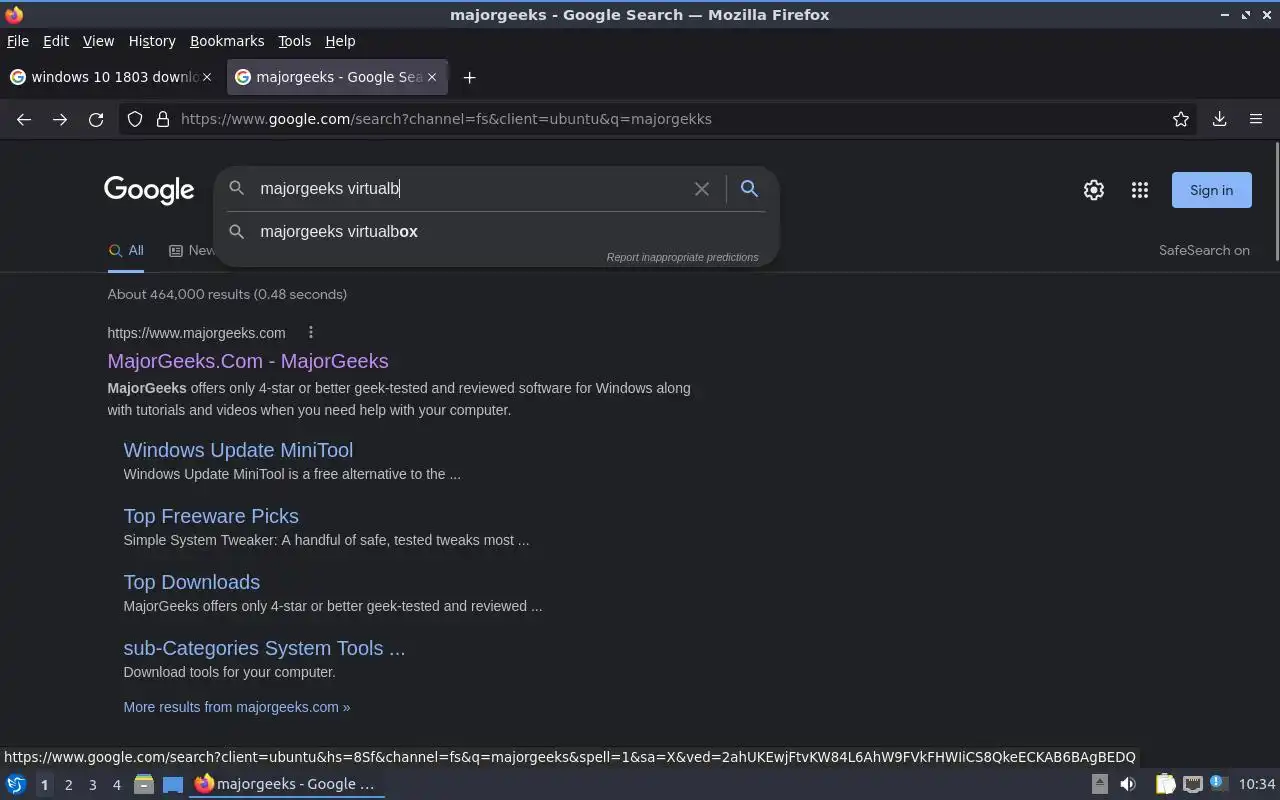Image resolution: width=1280 pixels, height=800 pixels.
Task: Open clipboard manager tray icon
Action: coord(1165,784)
